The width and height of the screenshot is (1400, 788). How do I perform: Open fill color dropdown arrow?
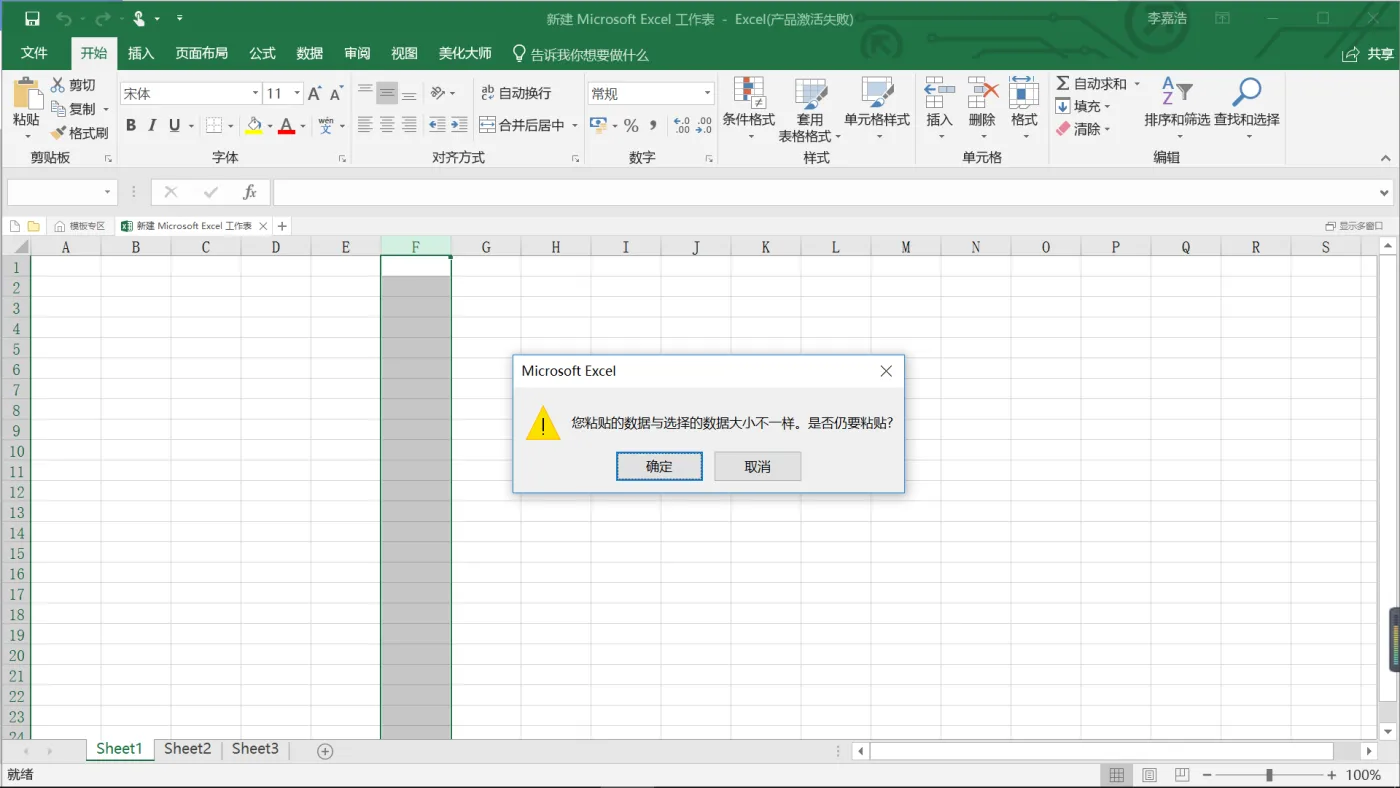coord(269,126)
